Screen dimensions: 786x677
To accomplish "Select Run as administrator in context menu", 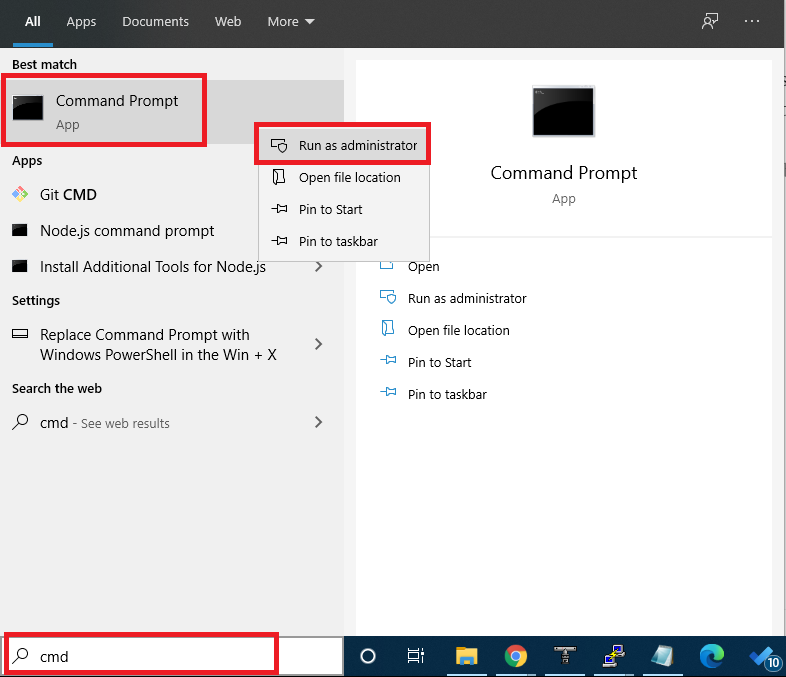I will 343,145.
